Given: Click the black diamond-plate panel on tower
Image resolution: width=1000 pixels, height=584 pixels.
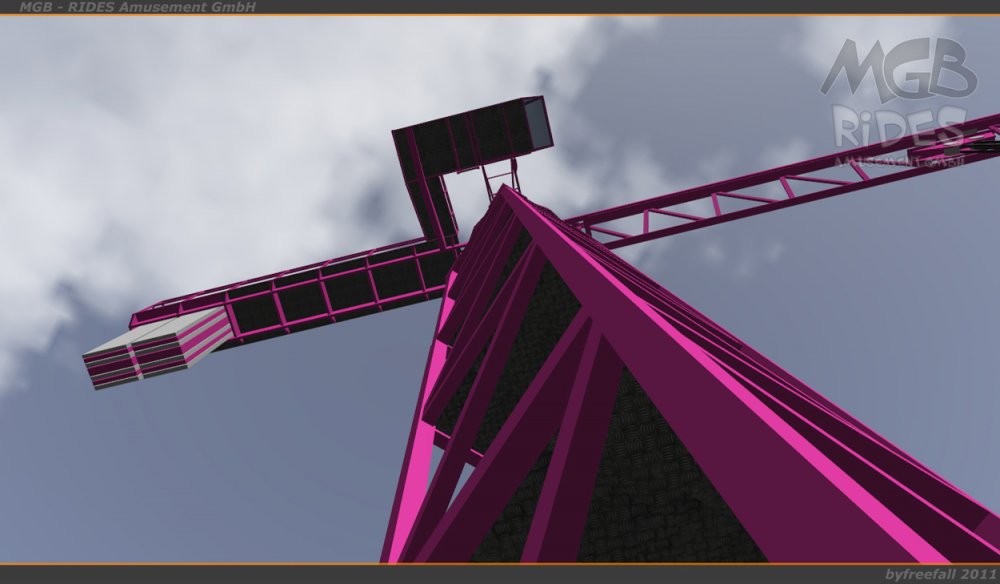Looking at the screenshot, I should [x=650, y=480].
